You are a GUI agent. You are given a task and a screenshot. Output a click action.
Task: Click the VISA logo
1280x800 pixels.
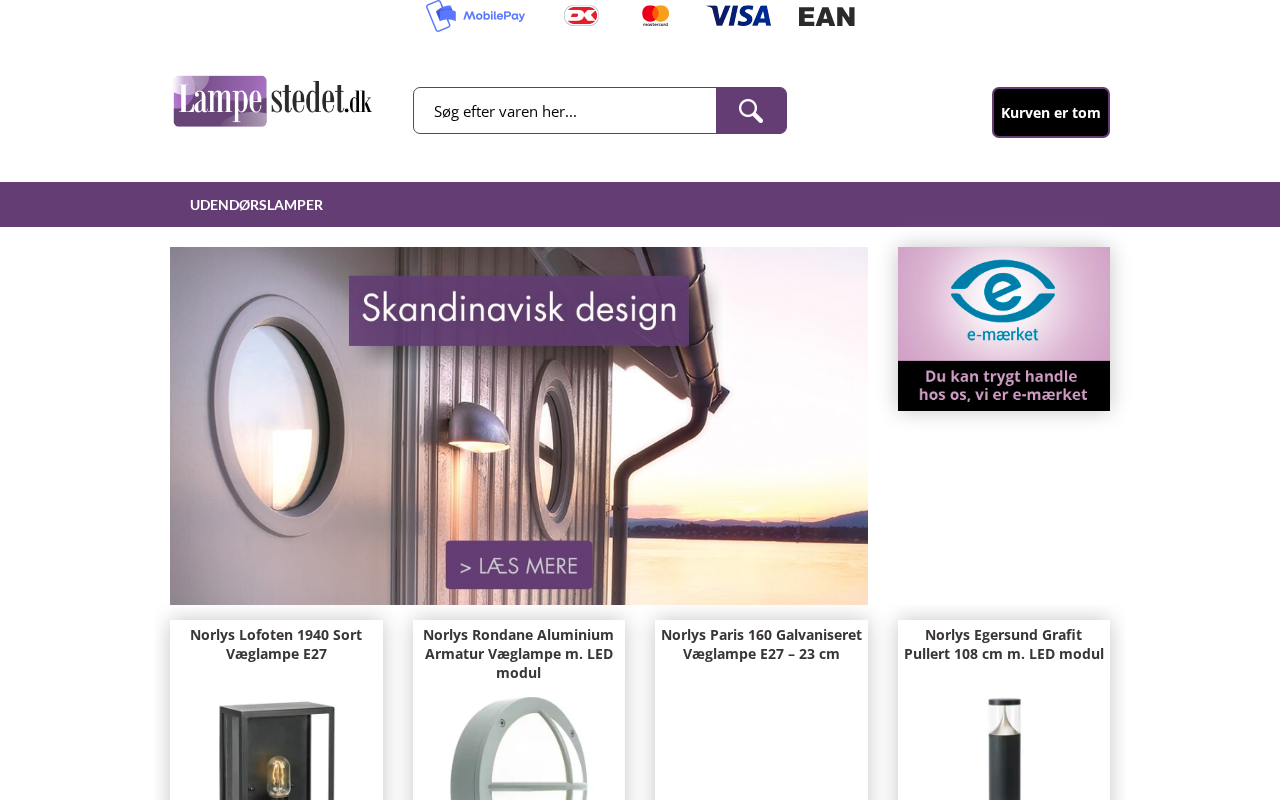coord(739,15)
